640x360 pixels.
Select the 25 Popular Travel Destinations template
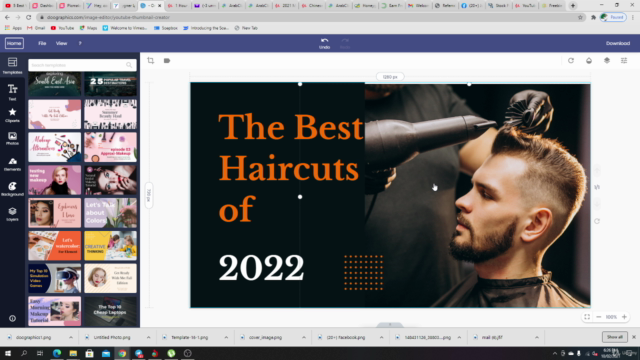coord(111,84)
